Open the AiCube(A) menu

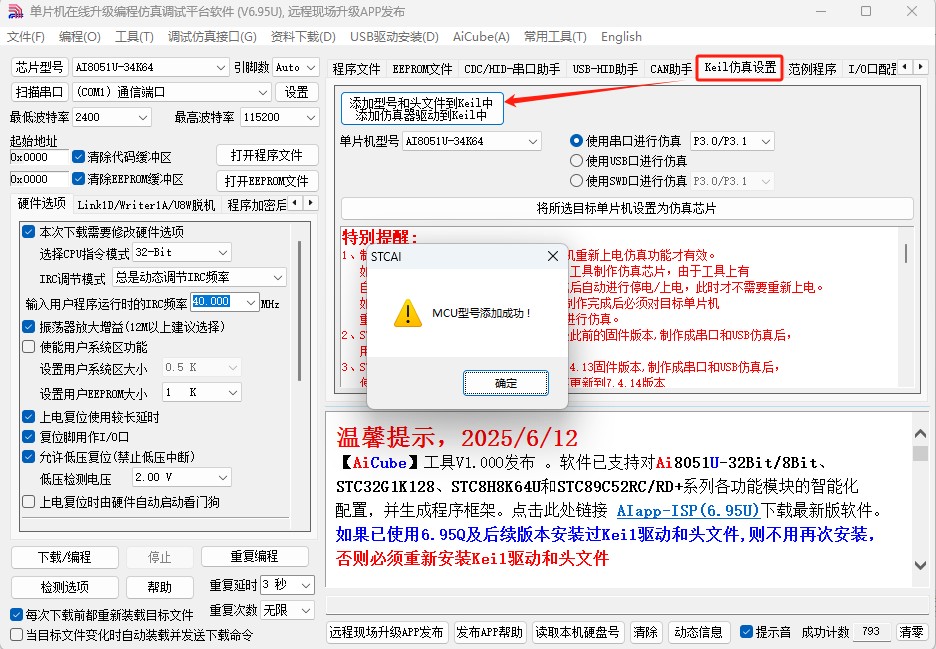pyautogui.click(x=481, y=37)
